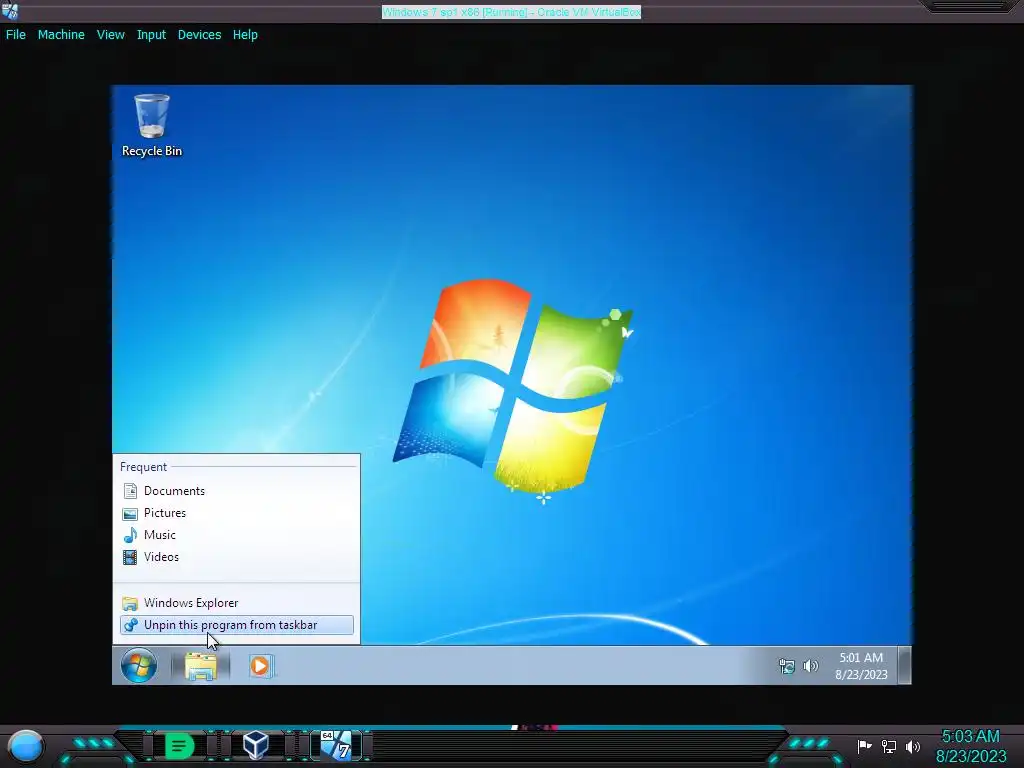Image resolution: width=1024 pixels, height=768 pixels.
Task: Click the host tray volume icon
Action: point(913,746)
